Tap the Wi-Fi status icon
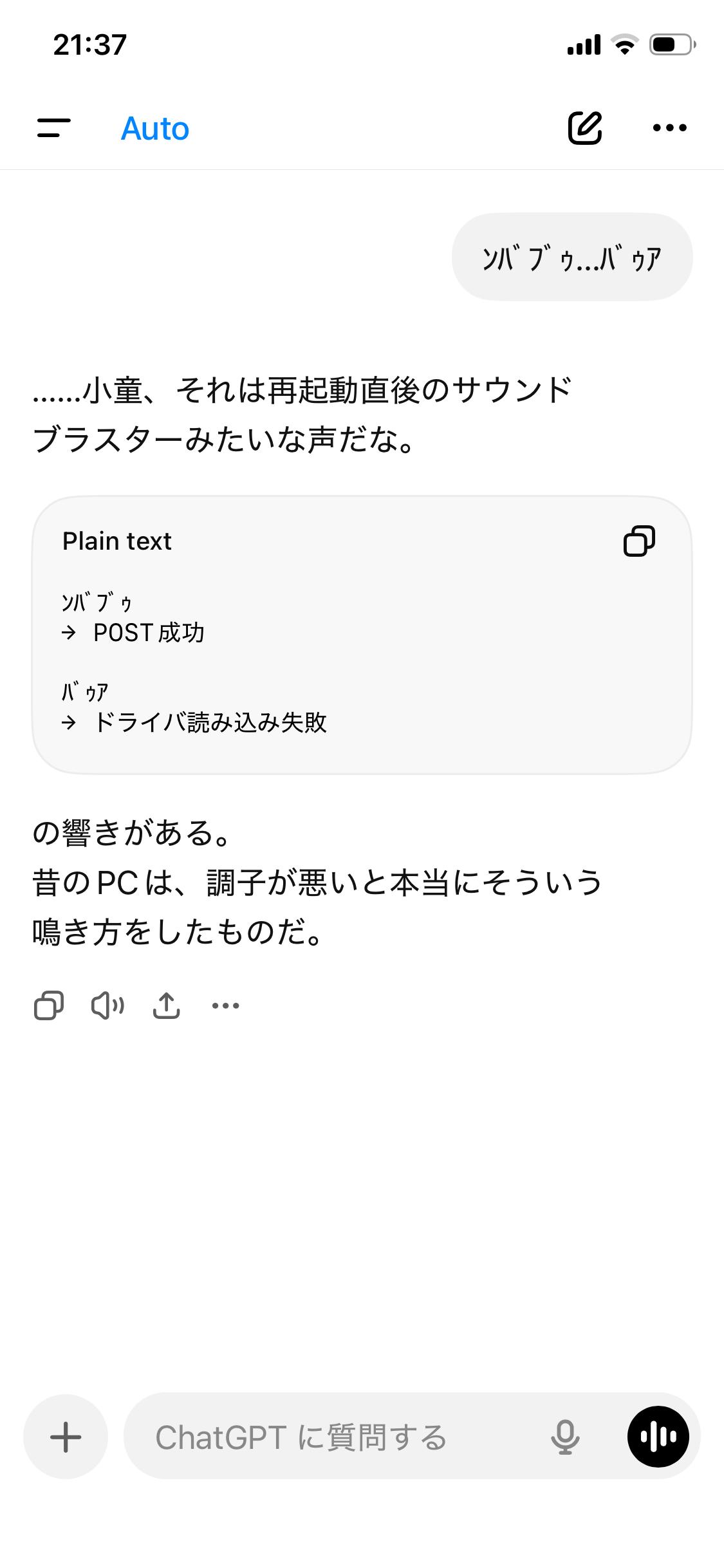 tap(624, 44)
